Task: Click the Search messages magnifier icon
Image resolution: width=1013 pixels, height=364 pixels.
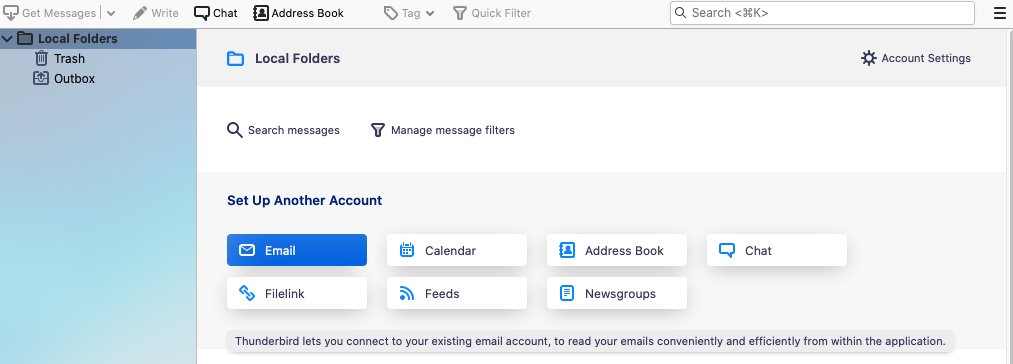Action: pyautogui.click(x=235, y=130)
